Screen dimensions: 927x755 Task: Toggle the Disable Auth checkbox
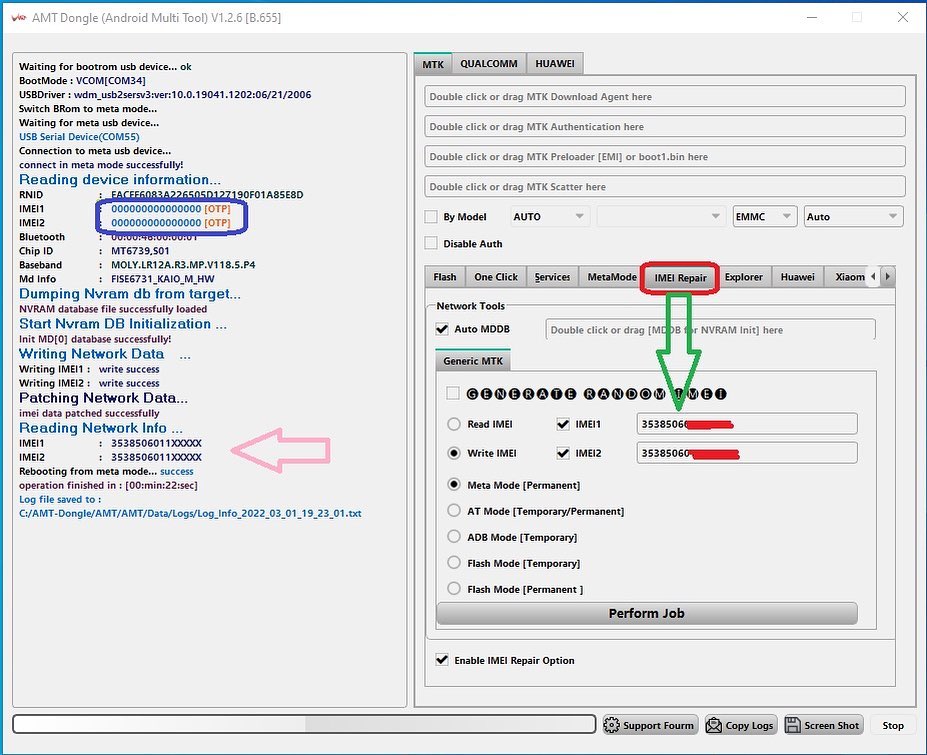[431, 243]
